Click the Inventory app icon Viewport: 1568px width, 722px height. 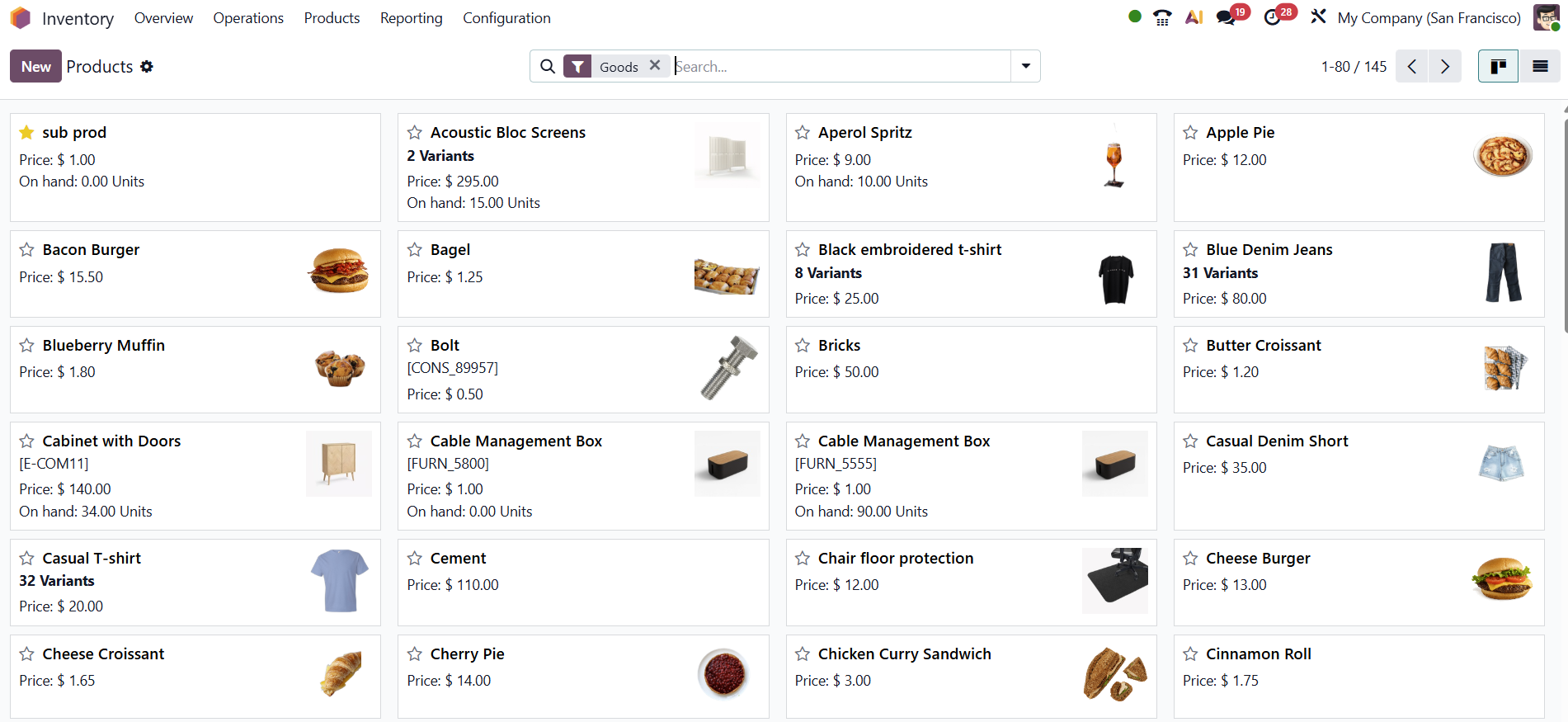click(x=21, y=17)
